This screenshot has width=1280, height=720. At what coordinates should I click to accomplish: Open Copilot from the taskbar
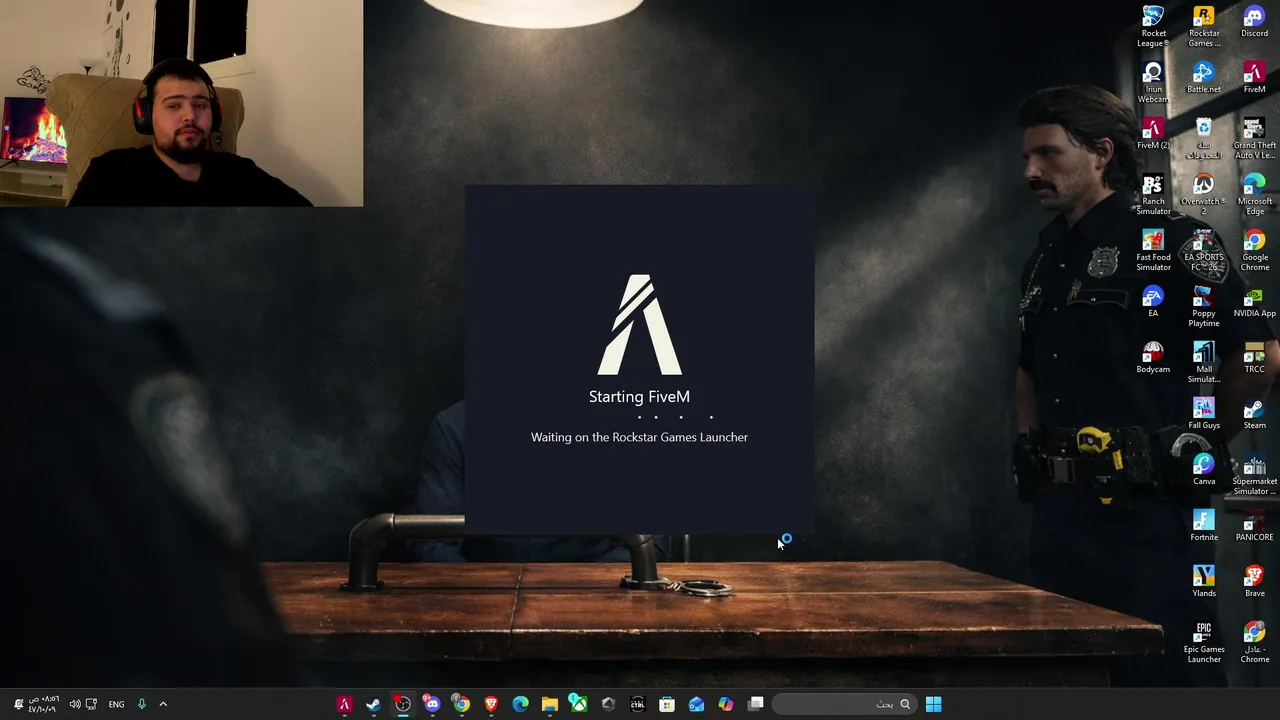tap(725, 704)
